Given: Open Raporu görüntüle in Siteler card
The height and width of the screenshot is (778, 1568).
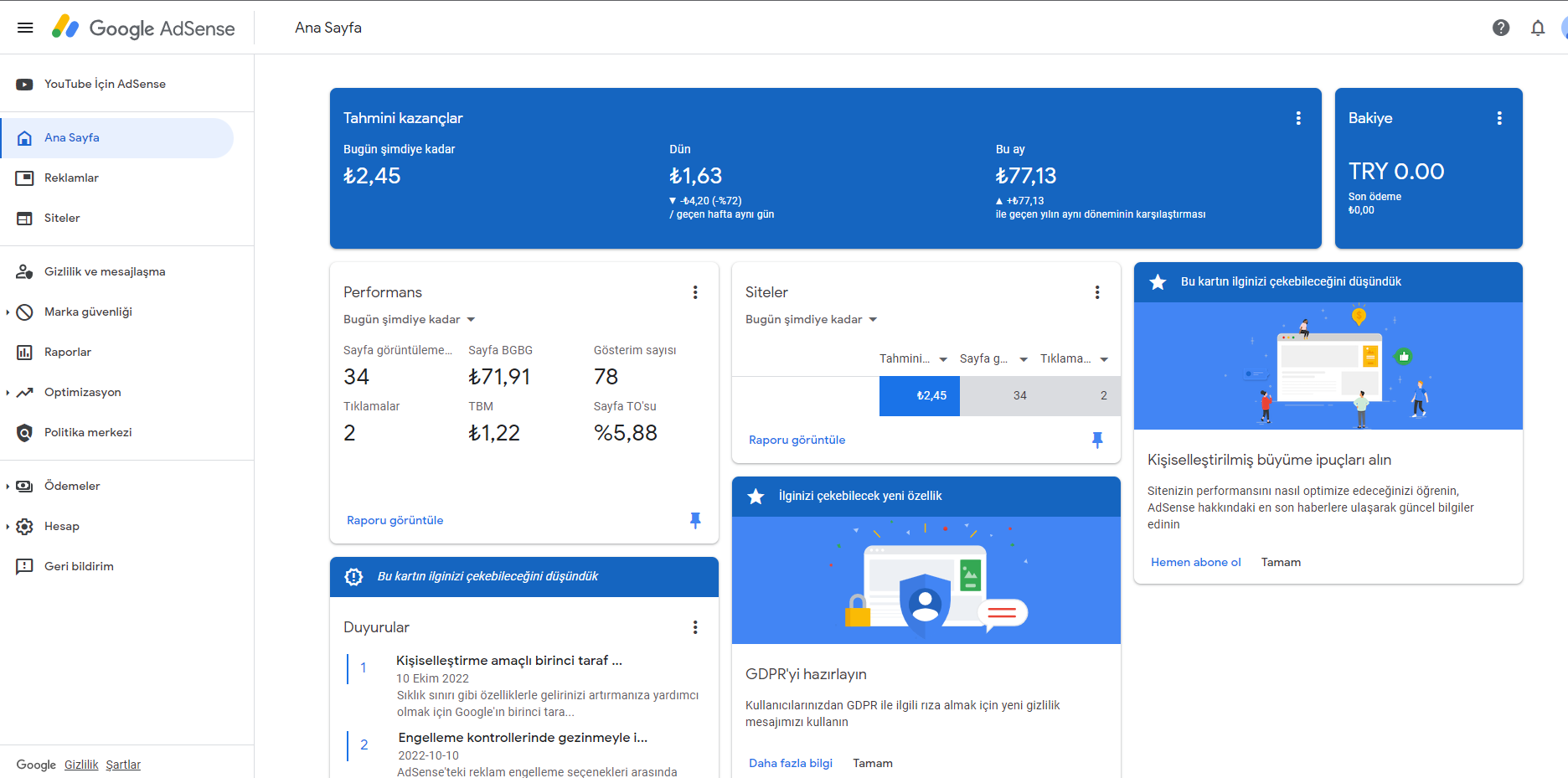Looking at the screenshot, I should coord(797,440).
